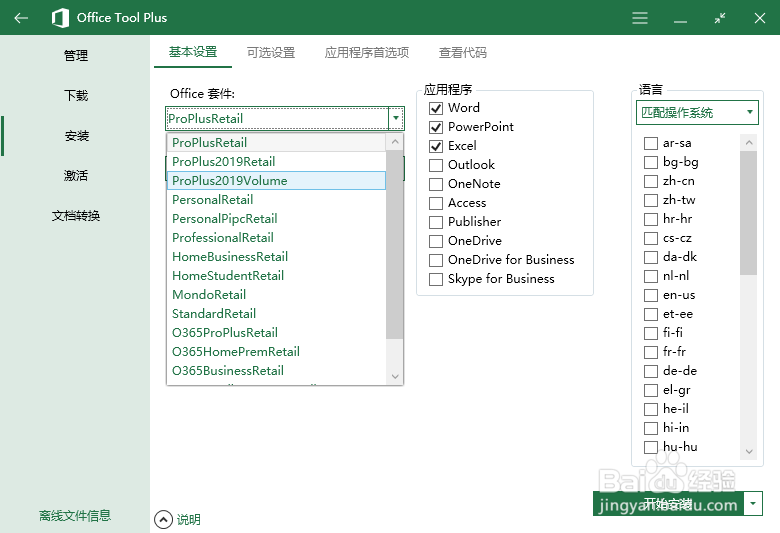The image size is (780, 533).
Task: Click the 开始安装 button
Action: coord(668,504)
